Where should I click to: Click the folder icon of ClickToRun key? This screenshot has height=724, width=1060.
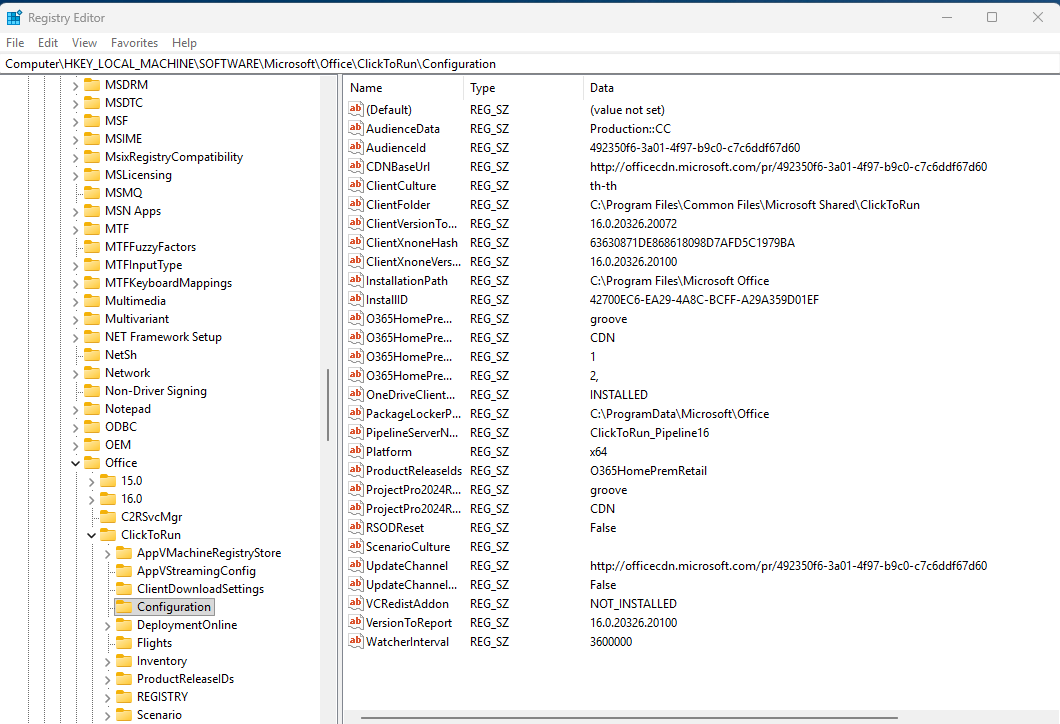(x=108, y=535)
